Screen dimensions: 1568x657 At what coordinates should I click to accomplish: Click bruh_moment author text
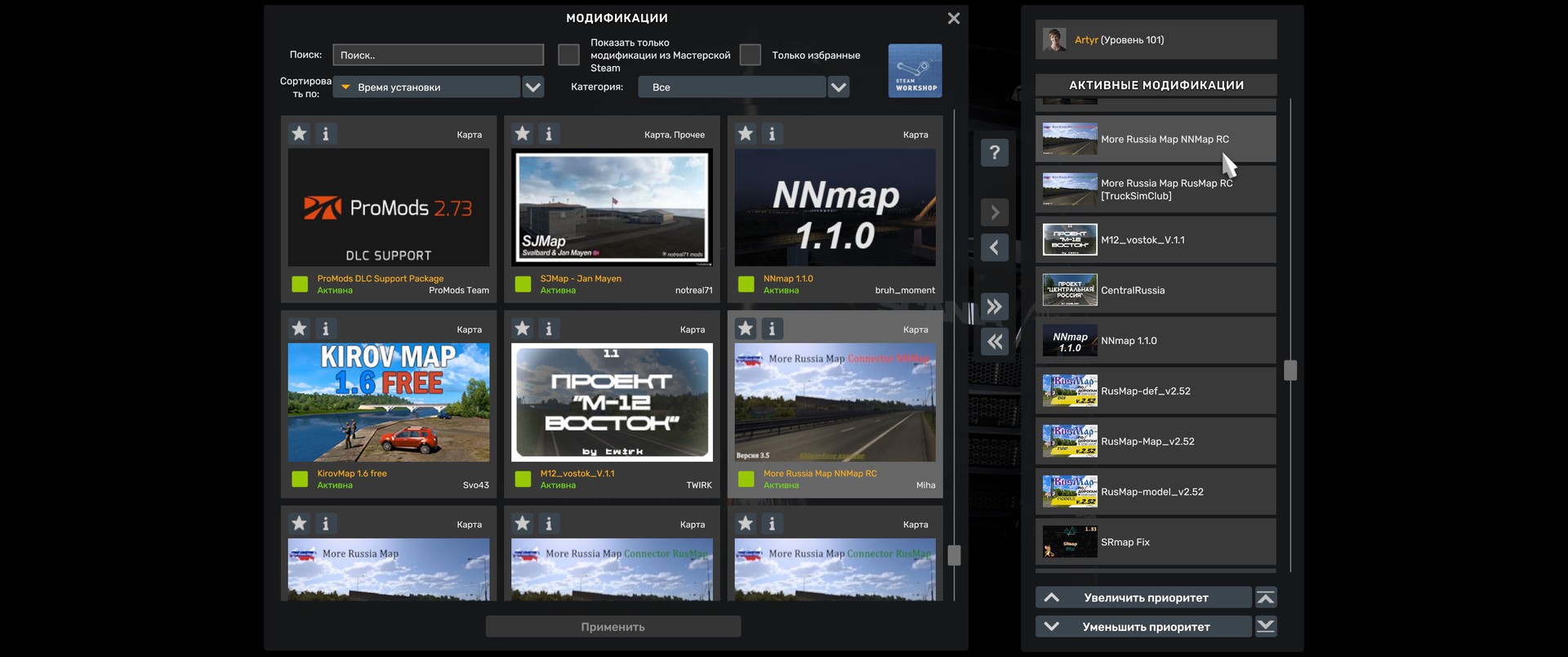coord(905,290)
